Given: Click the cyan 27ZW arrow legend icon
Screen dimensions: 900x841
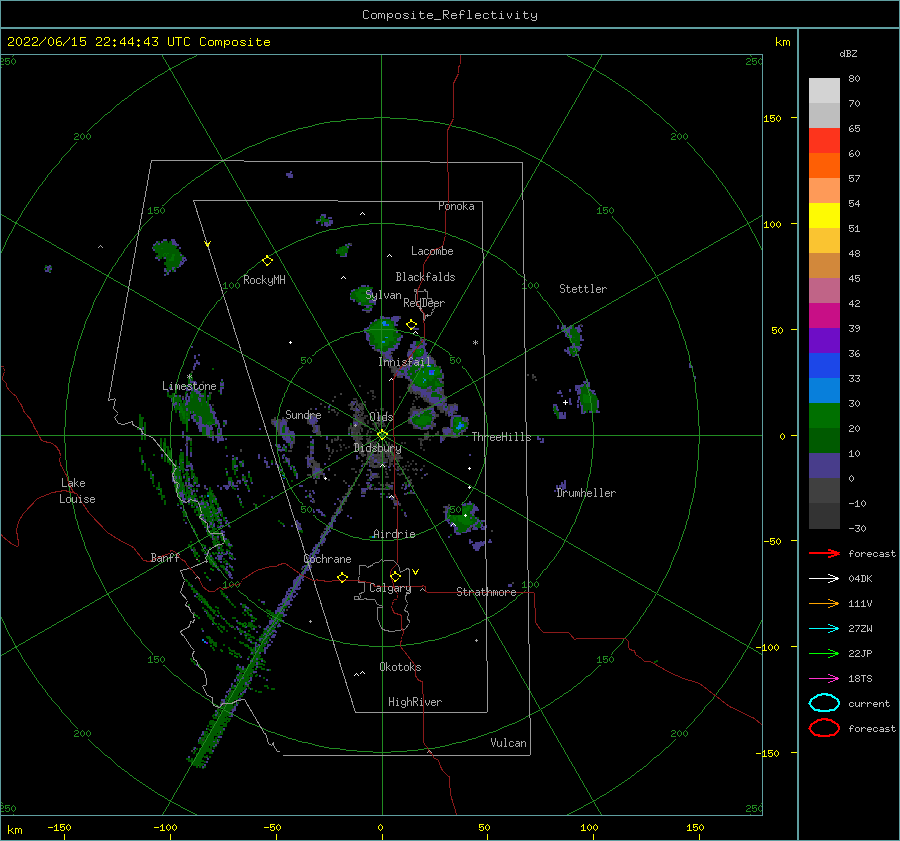Looking at the screenshot, I should [824, 629].
